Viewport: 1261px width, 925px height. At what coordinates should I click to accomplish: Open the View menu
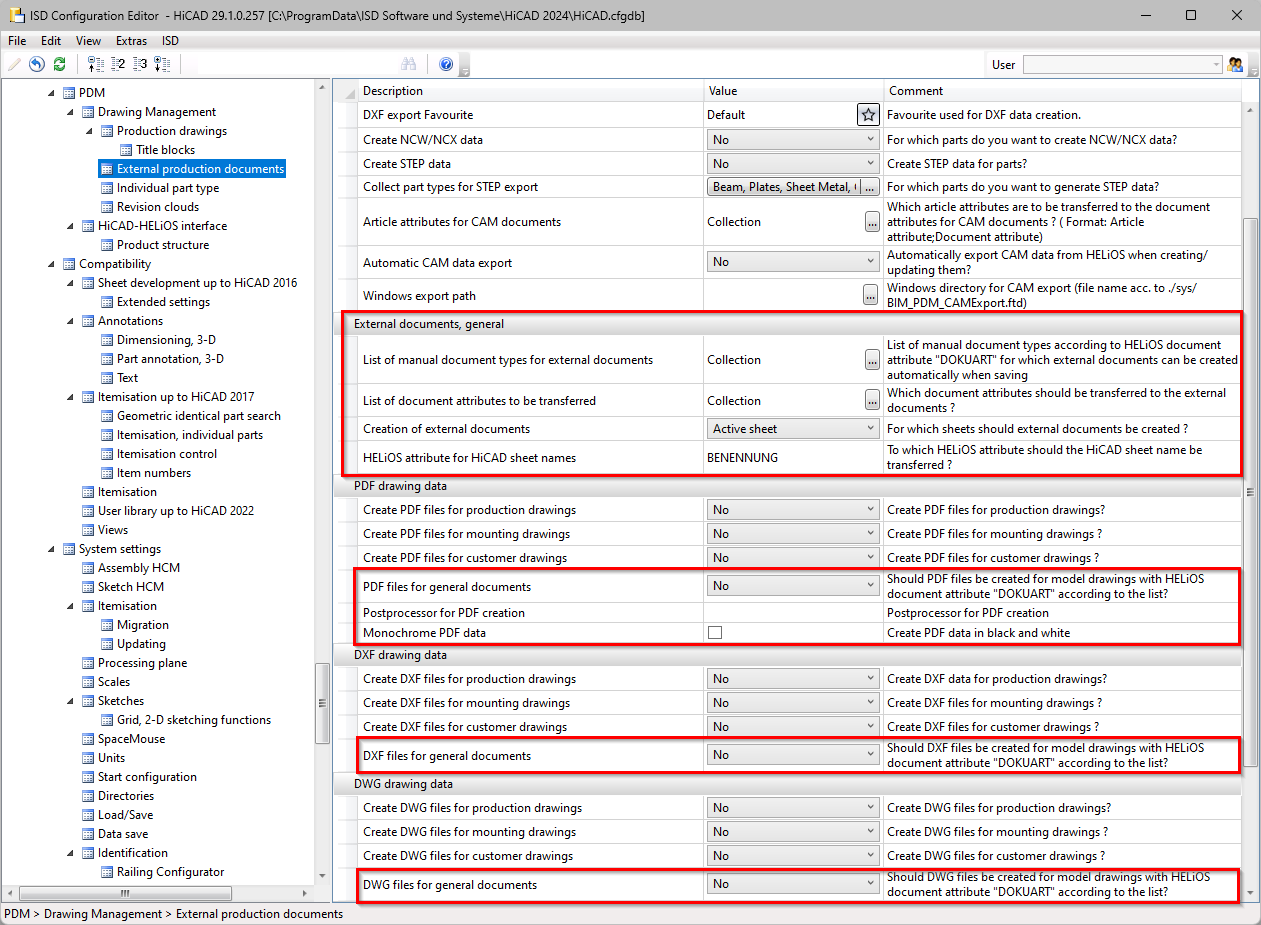pos(88,41)
